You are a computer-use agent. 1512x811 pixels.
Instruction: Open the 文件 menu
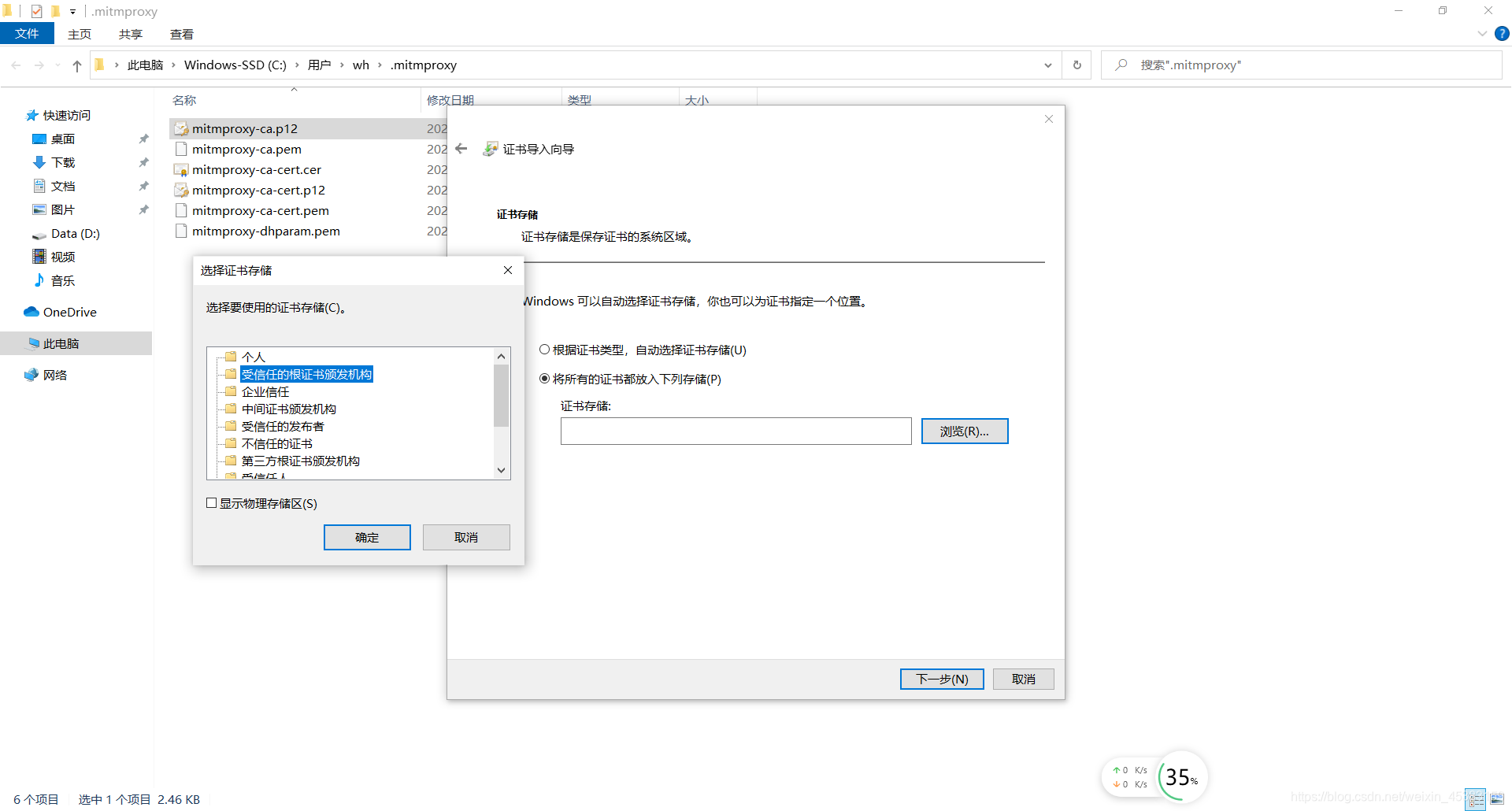[28, 34]
